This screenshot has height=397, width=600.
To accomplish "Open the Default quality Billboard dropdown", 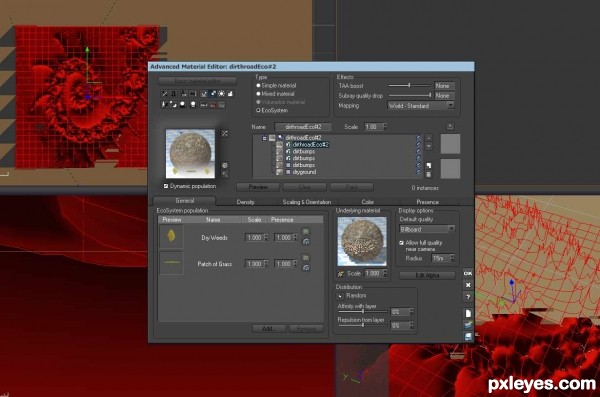I will (x=427, y=229).
